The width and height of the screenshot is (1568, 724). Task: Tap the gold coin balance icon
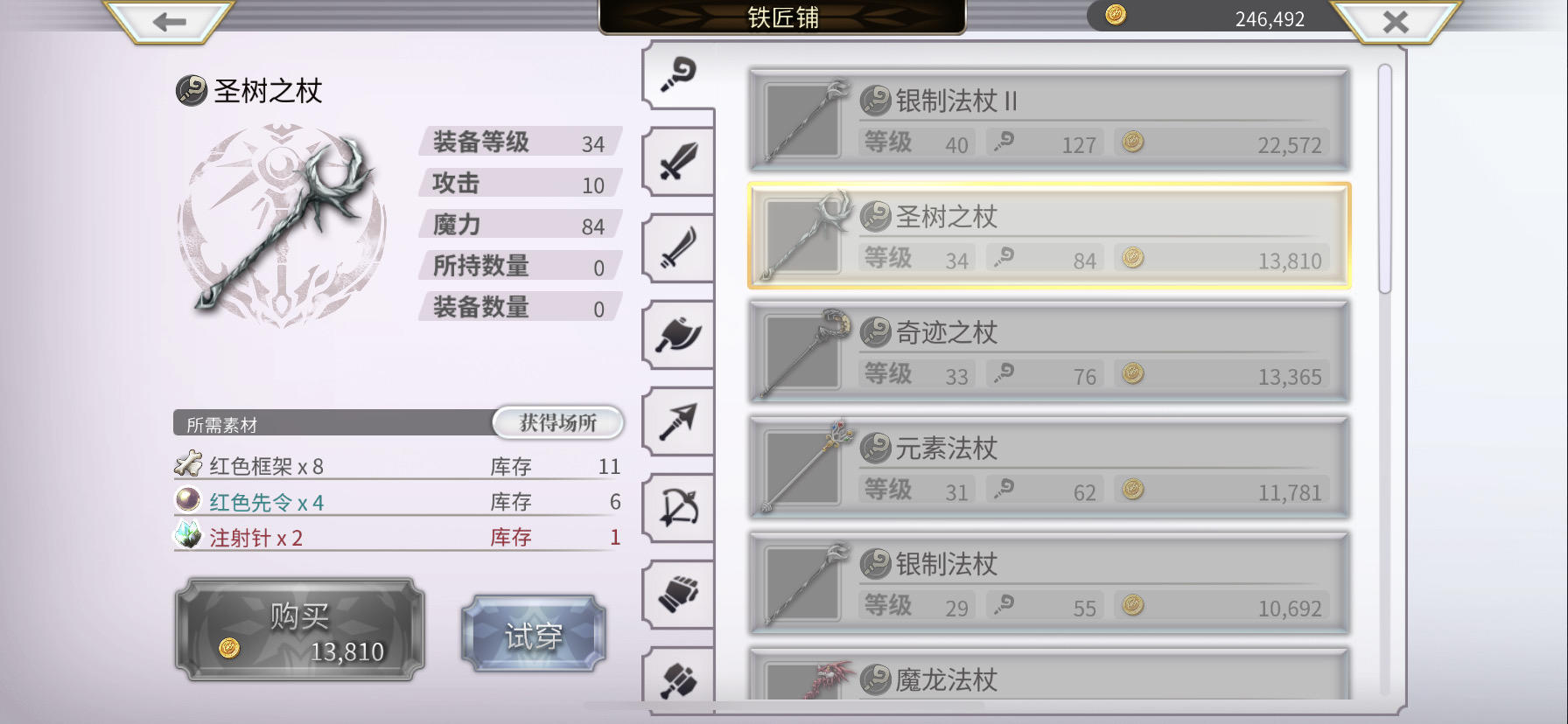coord(1116,15)
